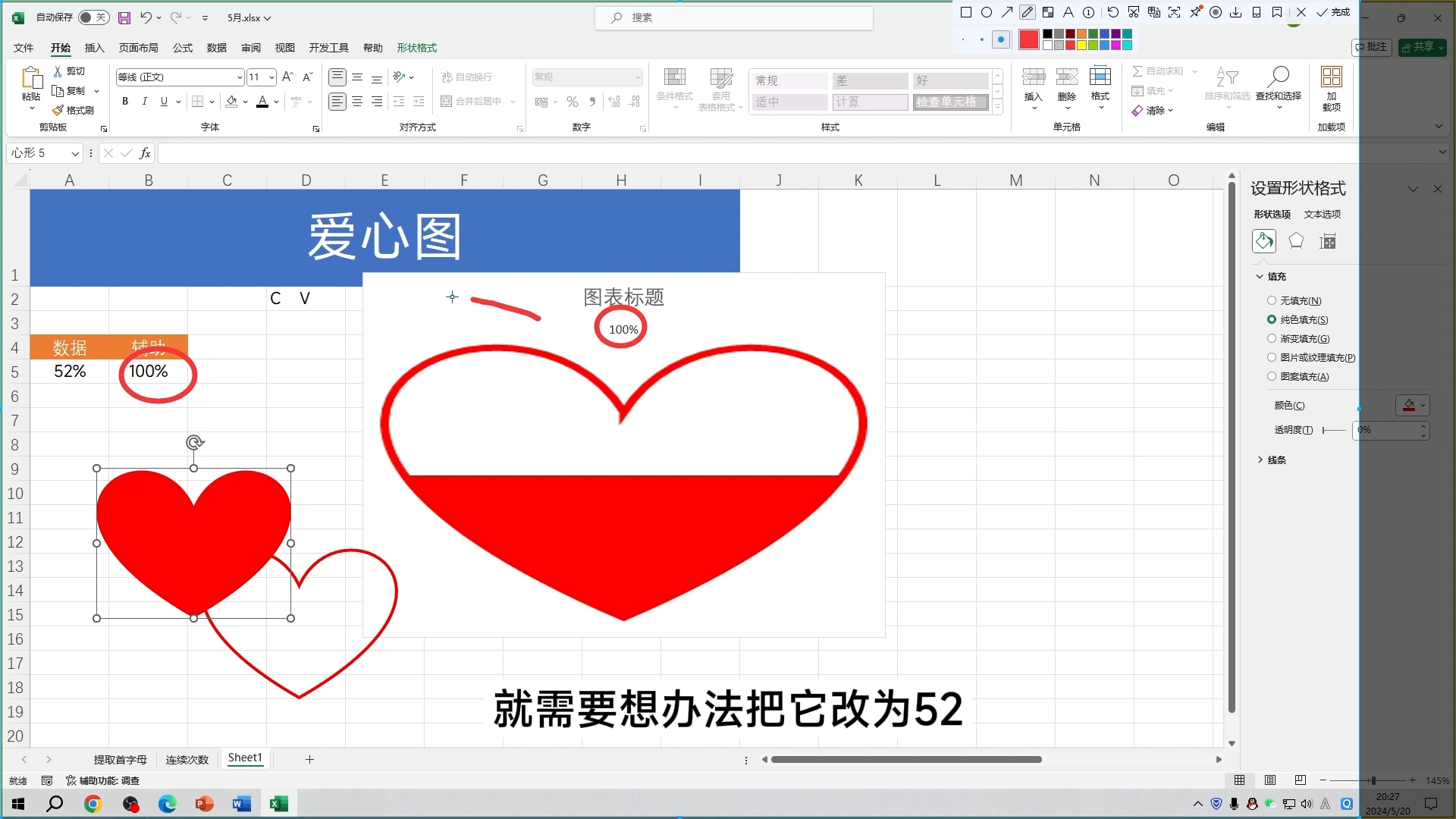
Task: Select the arrow annotation tool
Action: pos(1006,12)
